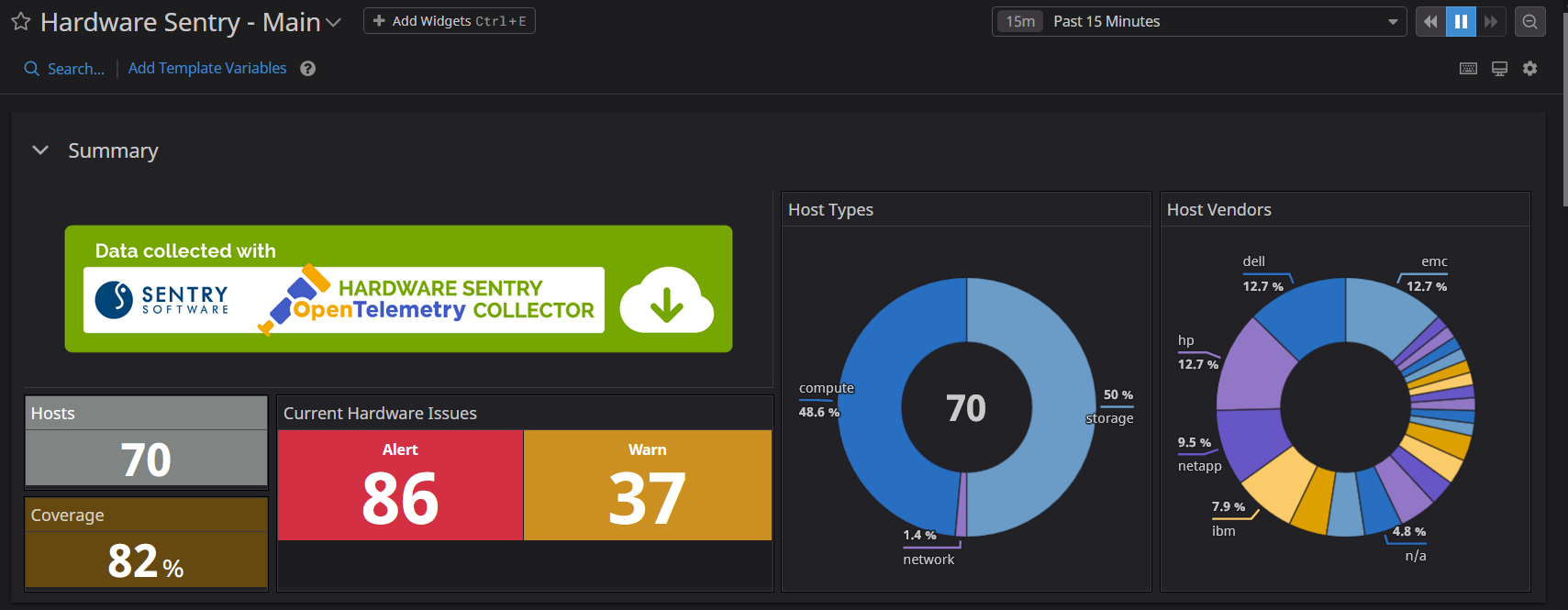Viewport: 1568px width, 610px height.
Task: Click Add Template Variables link
Action: pyautogui.click(x=207, y=68)
